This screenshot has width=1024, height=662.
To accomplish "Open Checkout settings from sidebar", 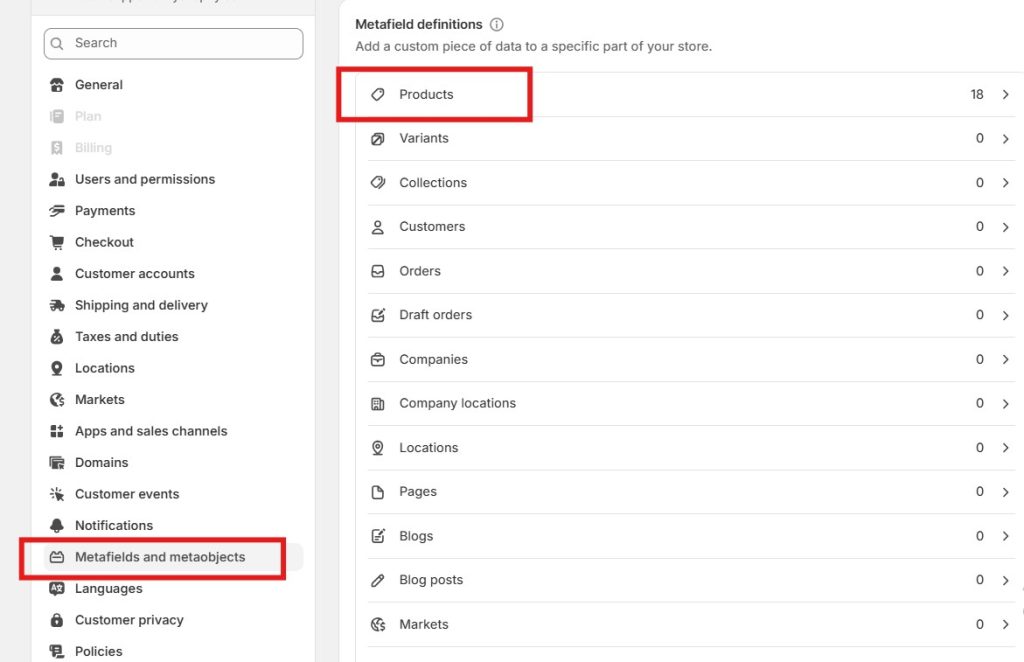I will [x=103, y=242].
